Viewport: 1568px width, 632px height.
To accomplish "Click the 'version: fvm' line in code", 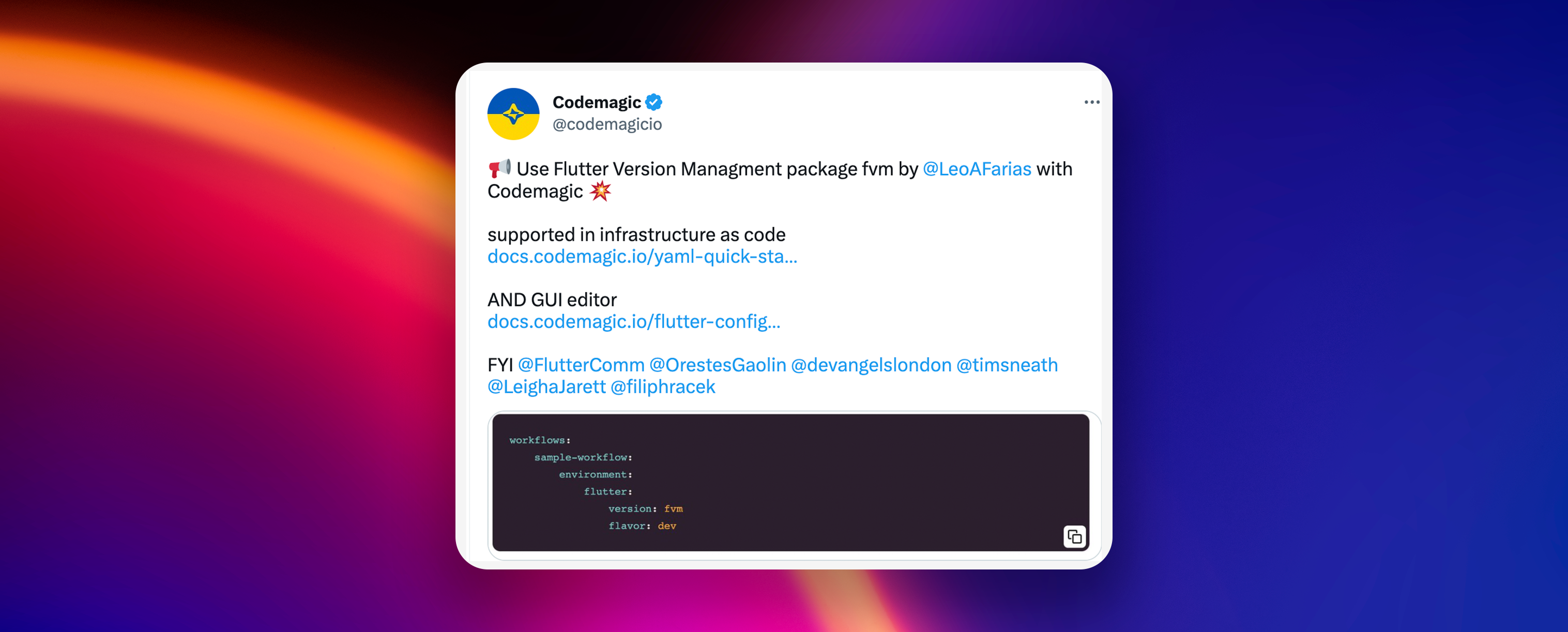I will coord(645,508).
